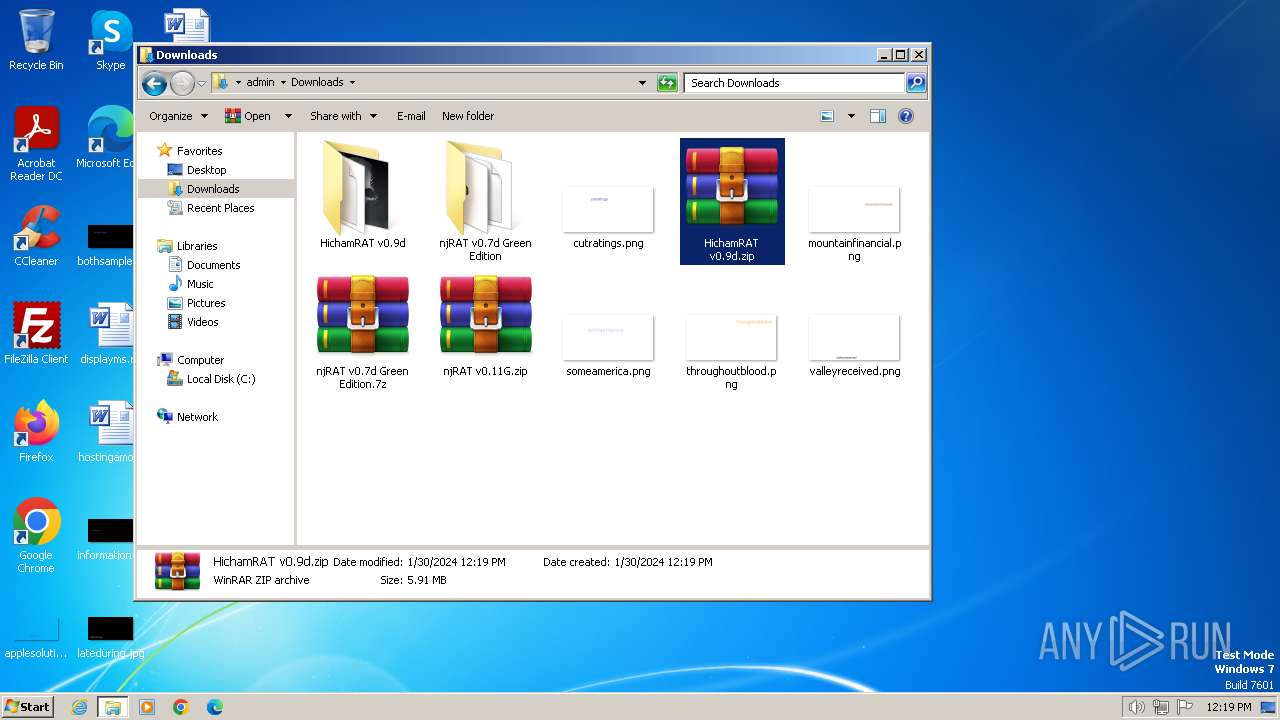Click the Action Center flag icon
Viewport: 1280px width, 720px height.
[1185, 707]
